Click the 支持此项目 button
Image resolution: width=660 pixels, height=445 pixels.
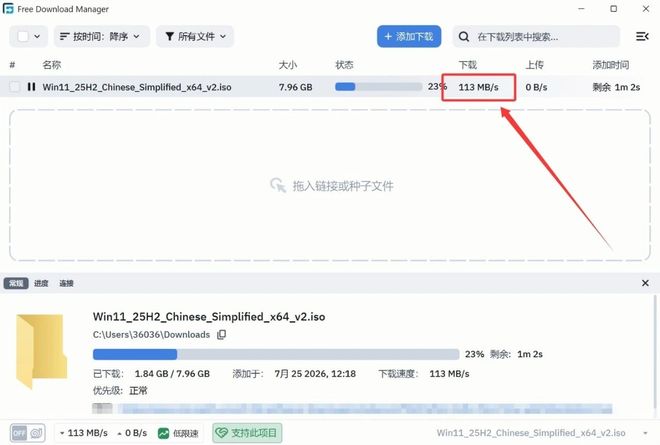(247, 433)
